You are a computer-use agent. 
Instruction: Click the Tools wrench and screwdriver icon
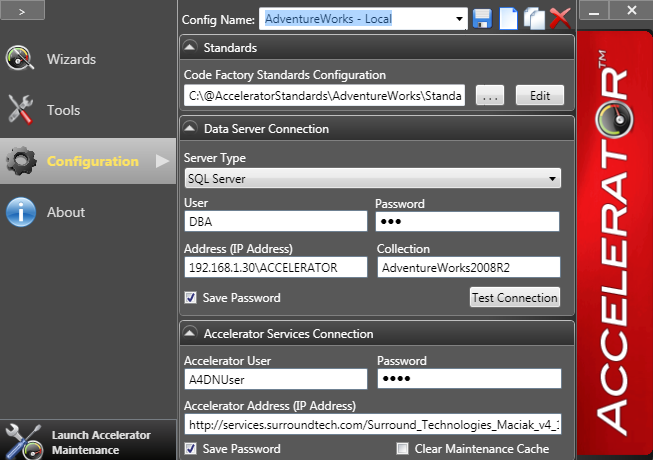[20, 109]
